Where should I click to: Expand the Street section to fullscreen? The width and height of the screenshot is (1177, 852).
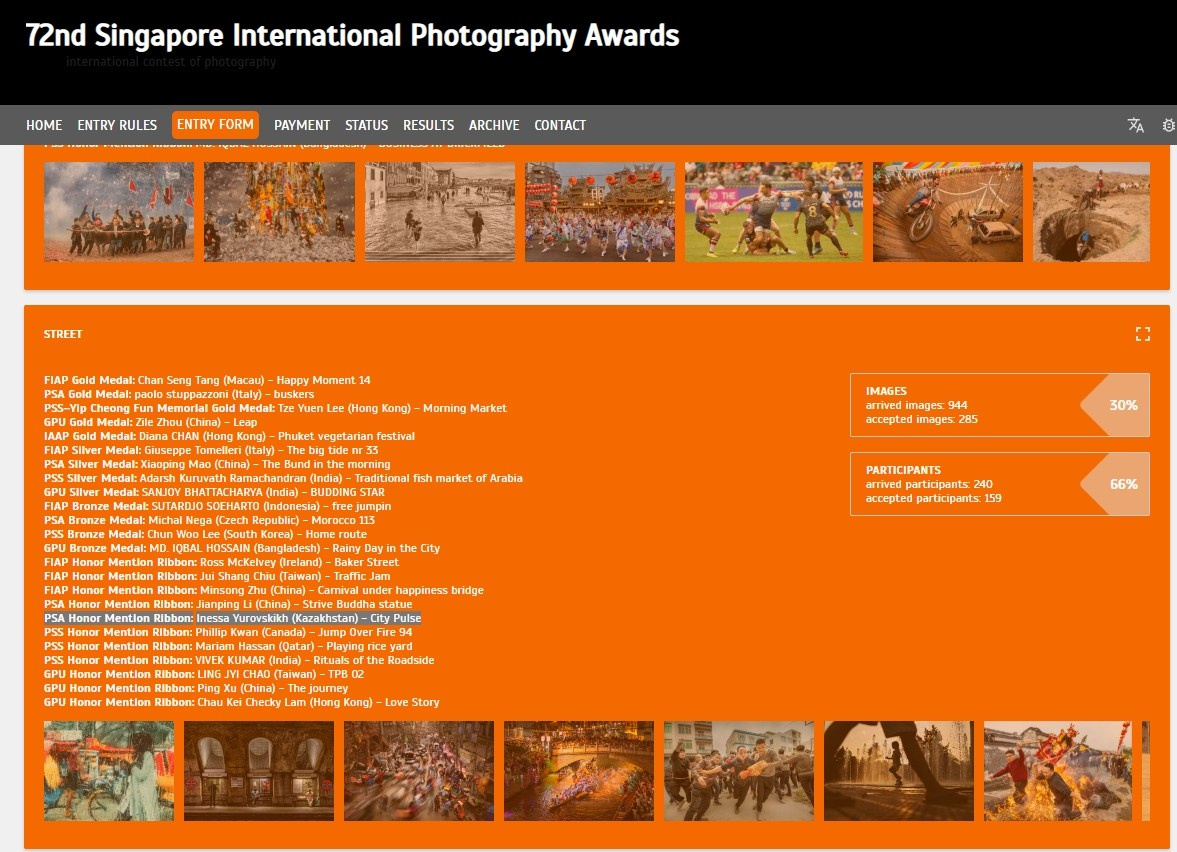[1142, 334]
